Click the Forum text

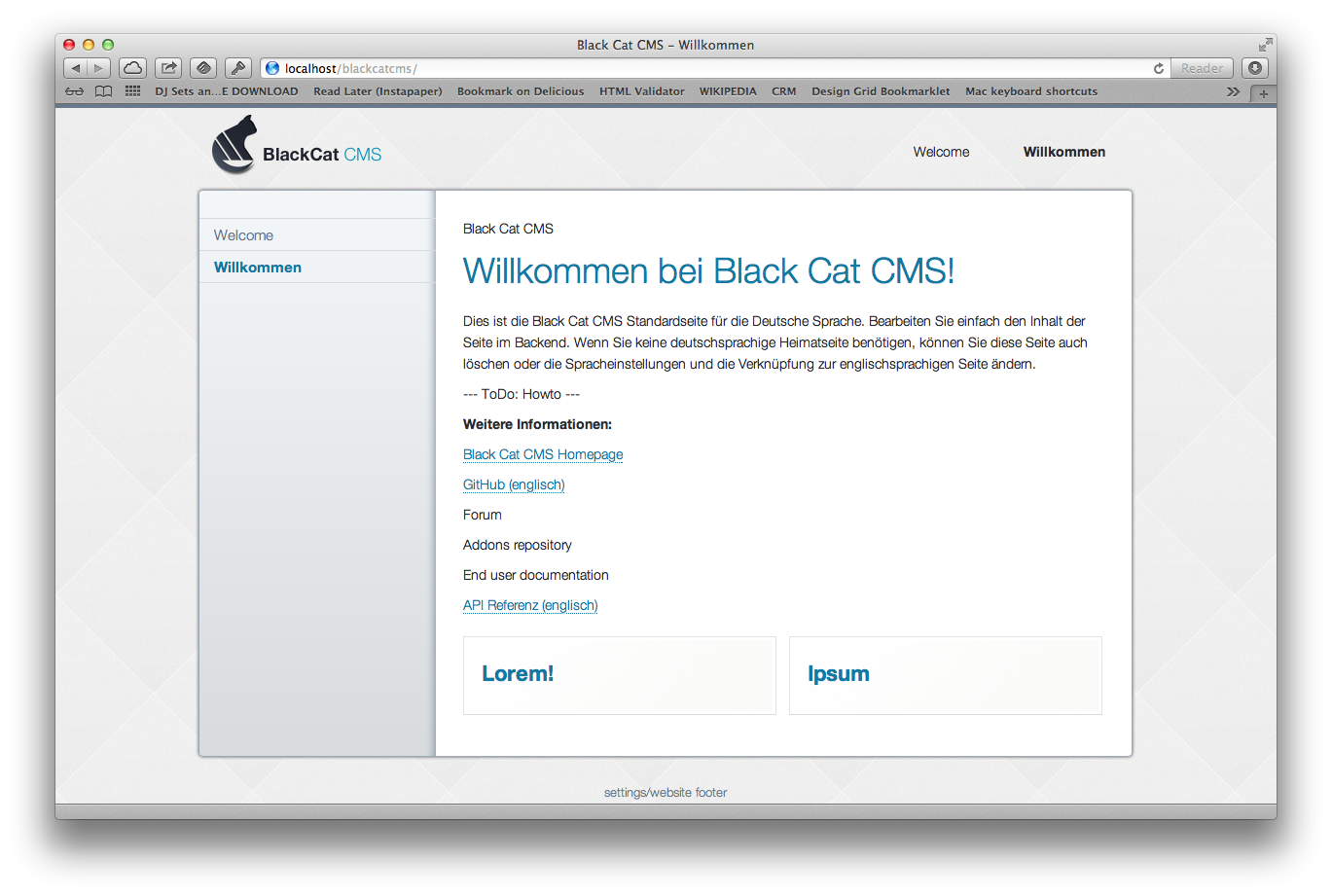coord(483,515)
